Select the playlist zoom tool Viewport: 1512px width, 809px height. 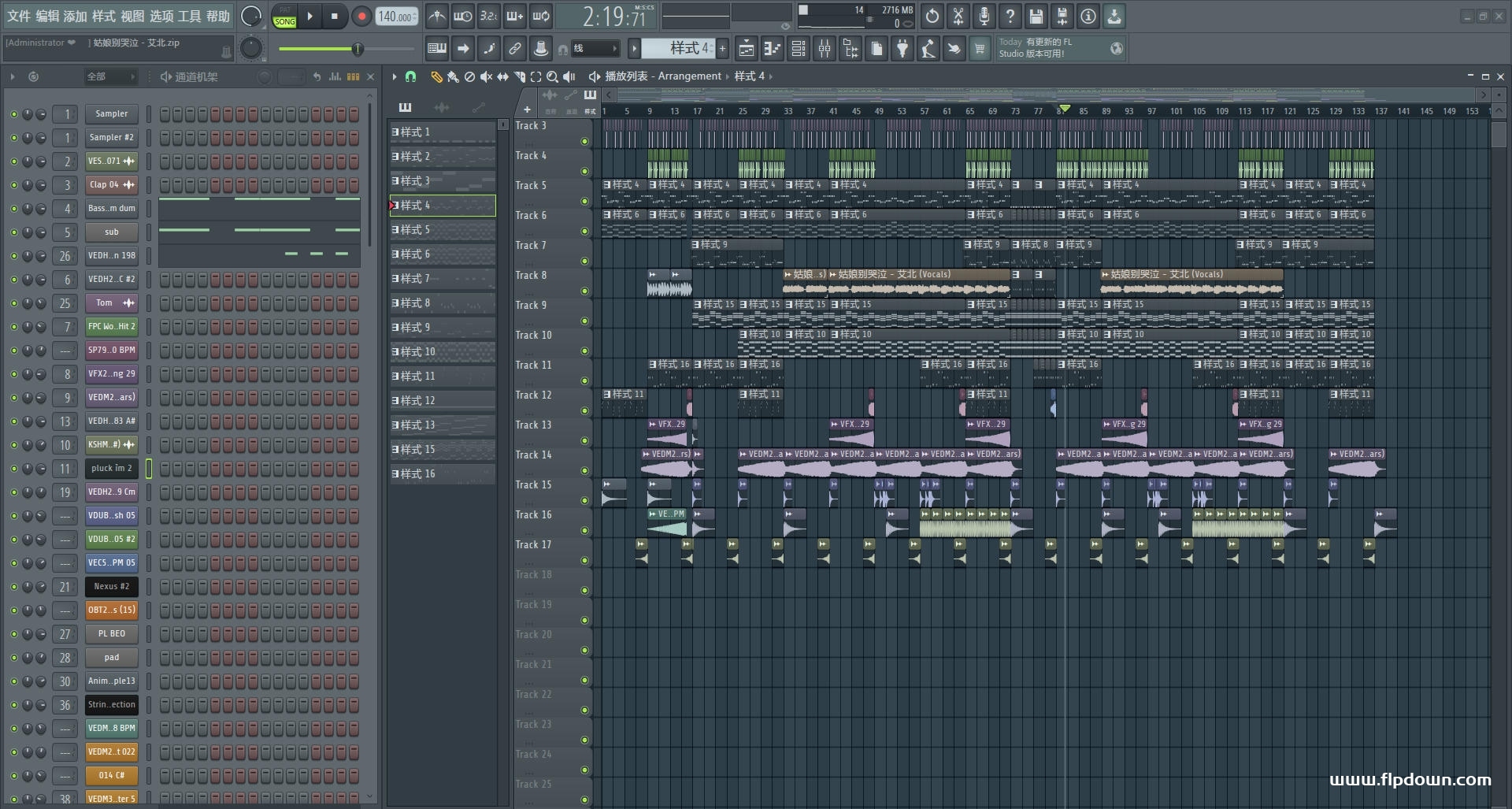pyautogui.click(x=552, y=76)
